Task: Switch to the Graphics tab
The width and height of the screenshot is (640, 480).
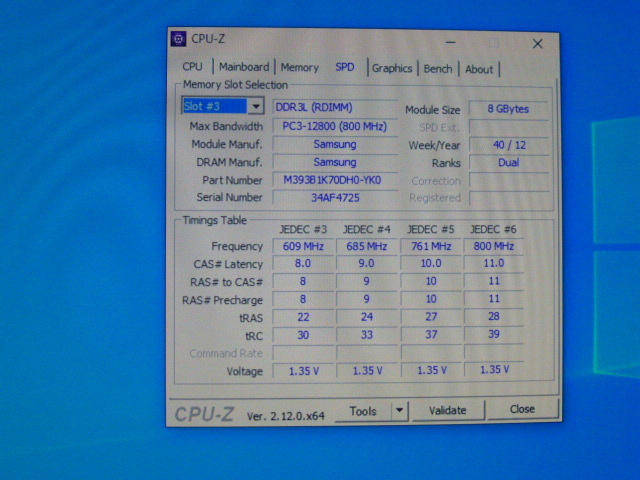Action: [x=392, y=68]
